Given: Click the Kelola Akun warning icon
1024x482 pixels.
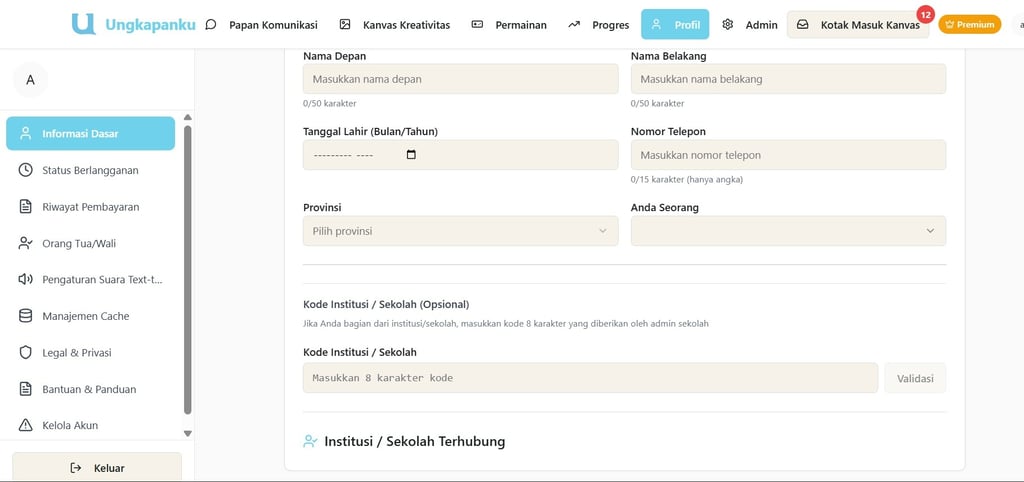Looking at the screenshot, I should coord(26,425).
